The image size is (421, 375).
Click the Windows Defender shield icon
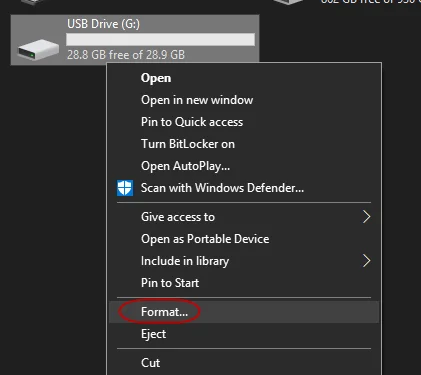(x=125, y=188)
